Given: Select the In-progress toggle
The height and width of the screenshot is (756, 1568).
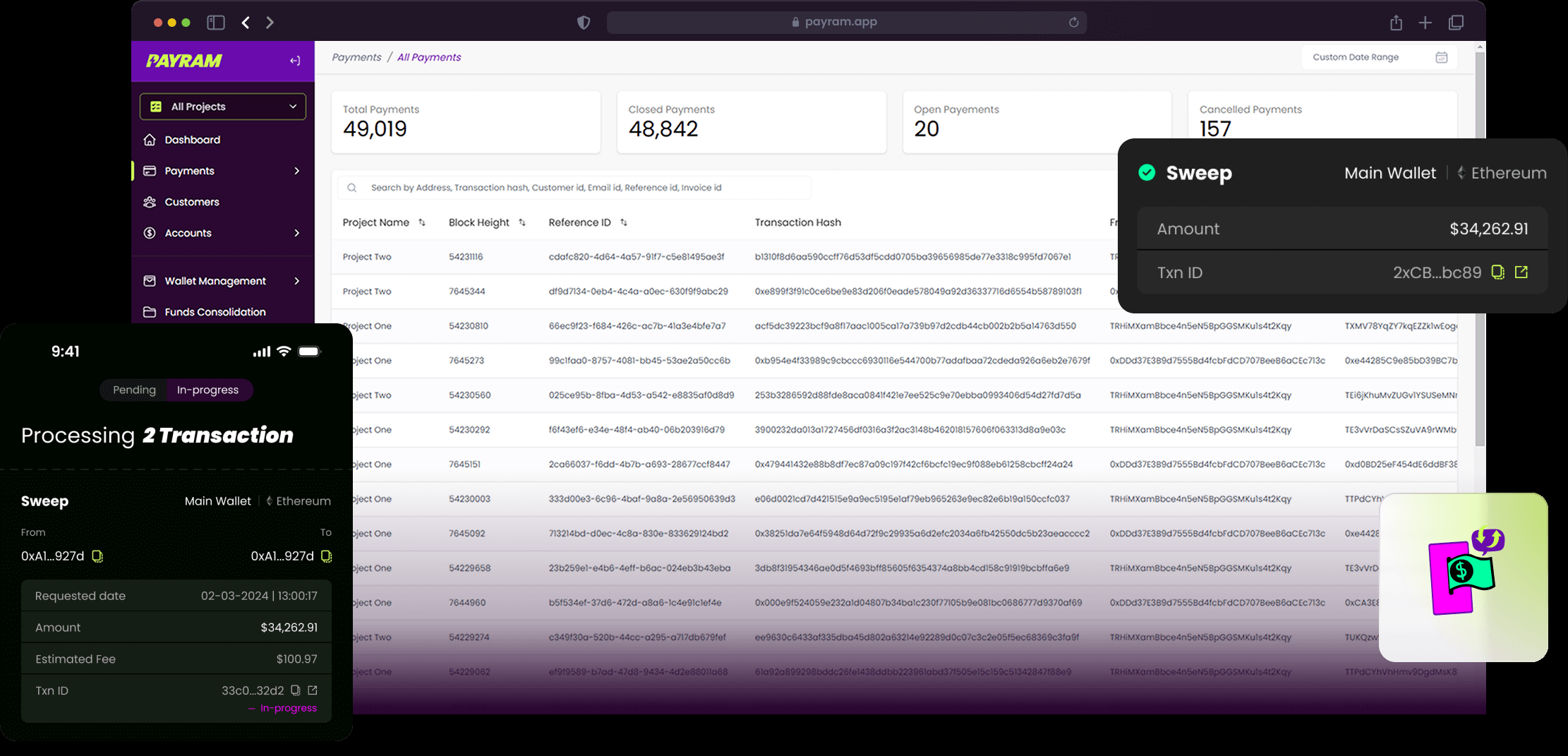Looking at the screenshot, I should click(x=208, y=390).
